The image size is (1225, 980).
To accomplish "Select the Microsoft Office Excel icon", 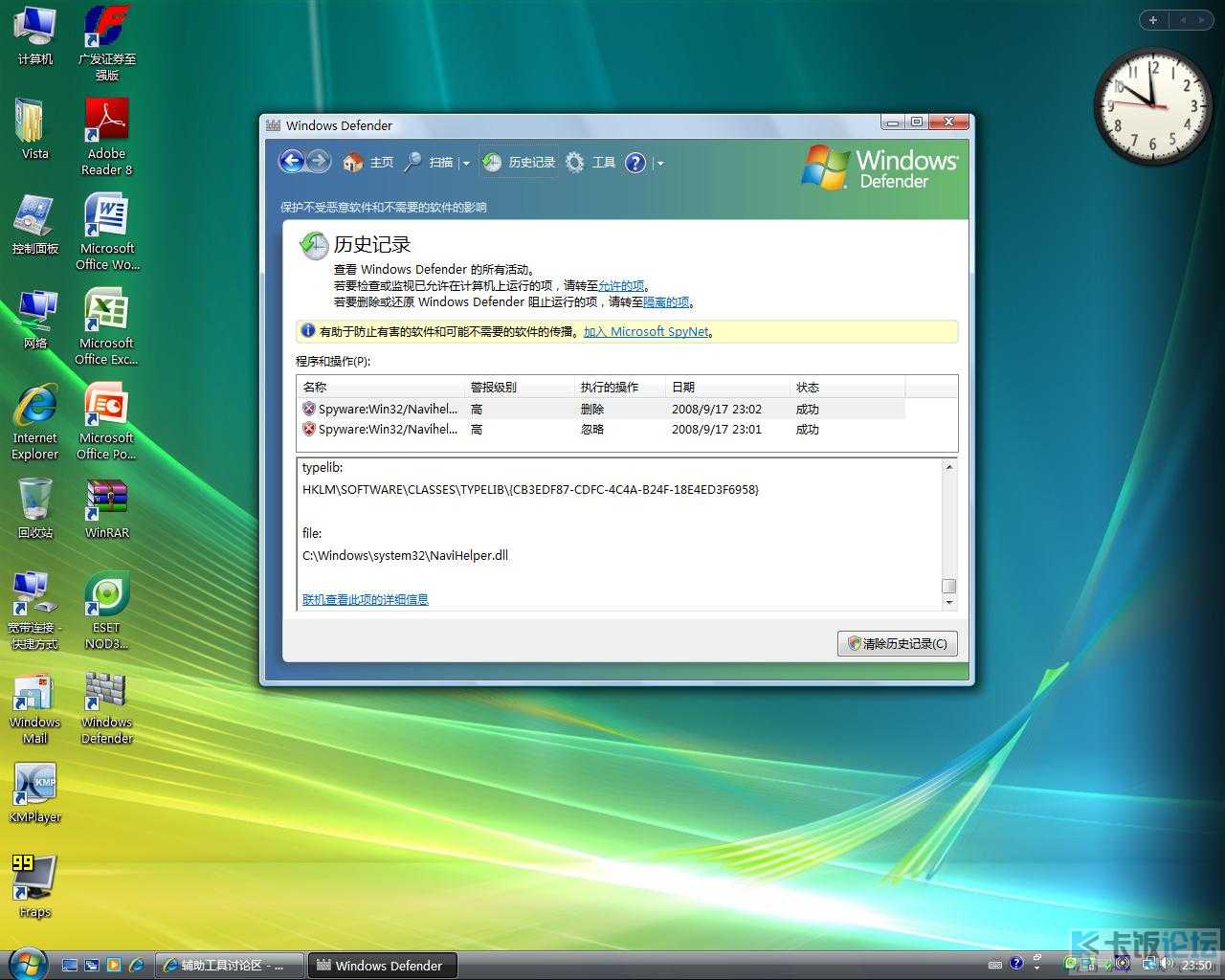I will coord(106,326).
